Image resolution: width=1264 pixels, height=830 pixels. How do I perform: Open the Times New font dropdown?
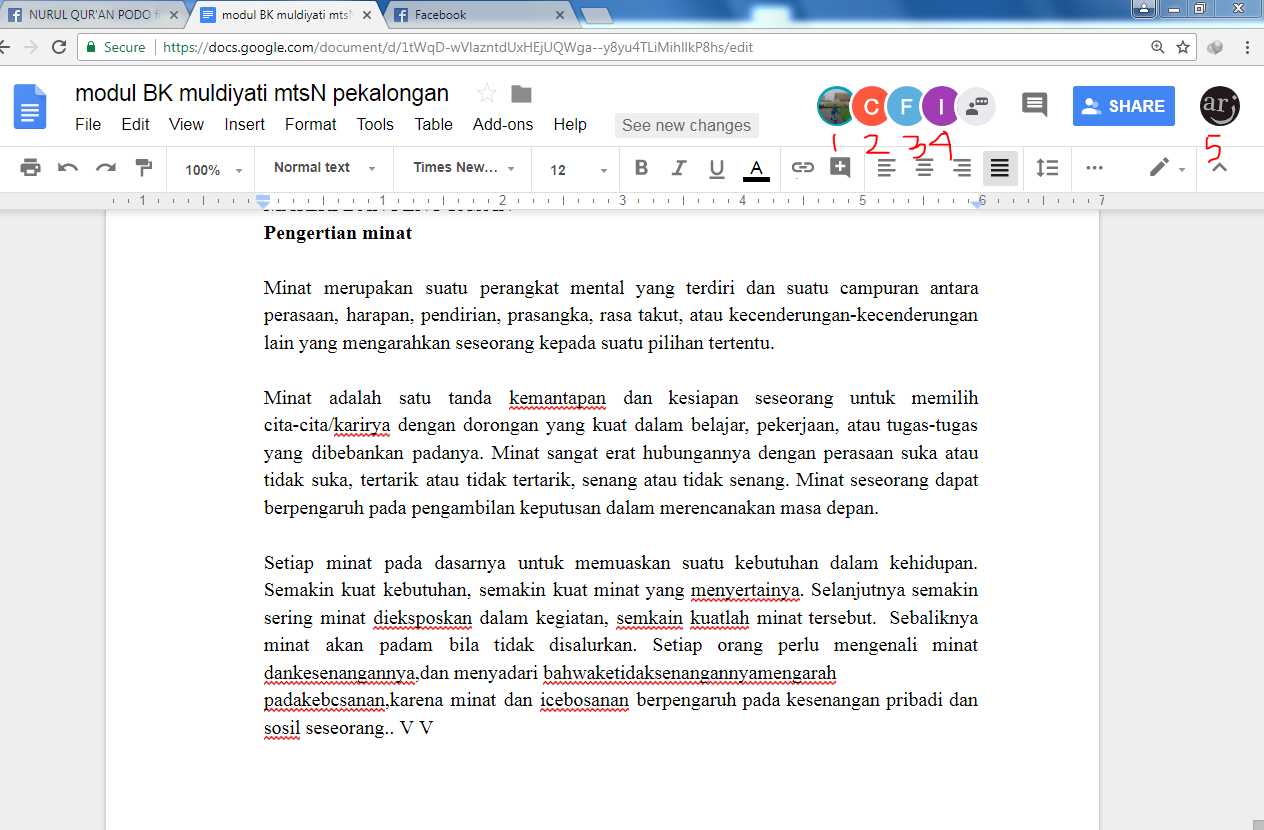point(463,168)
